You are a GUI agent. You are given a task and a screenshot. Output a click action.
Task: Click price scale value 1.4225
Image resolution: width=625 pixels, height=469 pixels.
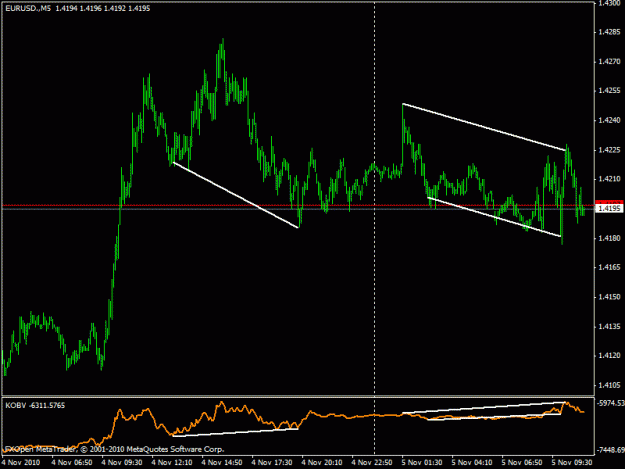coord(609,150)
